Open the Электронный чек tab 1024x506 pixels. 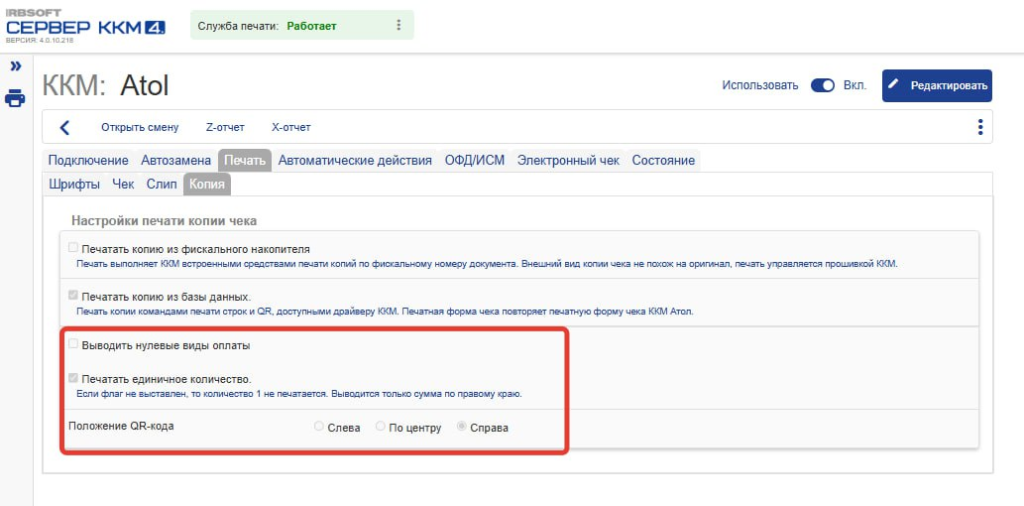(x=568, y=161)
